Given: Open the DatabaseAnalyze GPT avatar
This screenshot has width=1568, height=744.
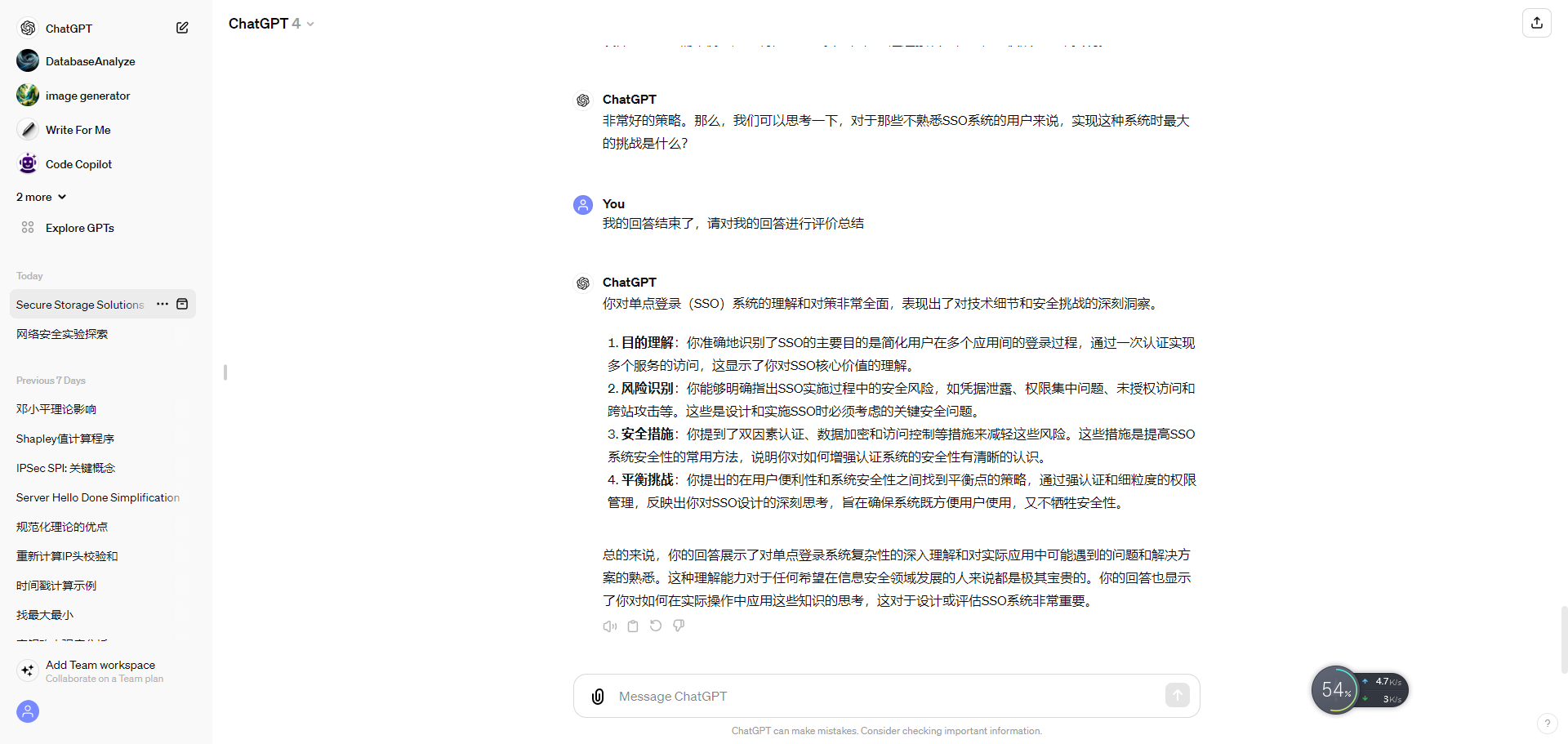Looking at the screenshot, I should [x=28, y=60].
